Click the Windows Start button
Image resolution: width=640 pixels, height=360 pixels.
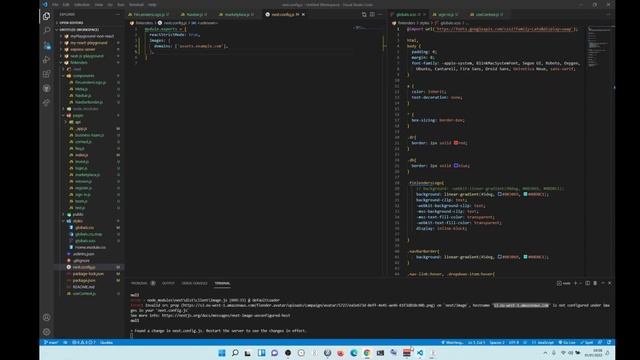coord(222,353)
